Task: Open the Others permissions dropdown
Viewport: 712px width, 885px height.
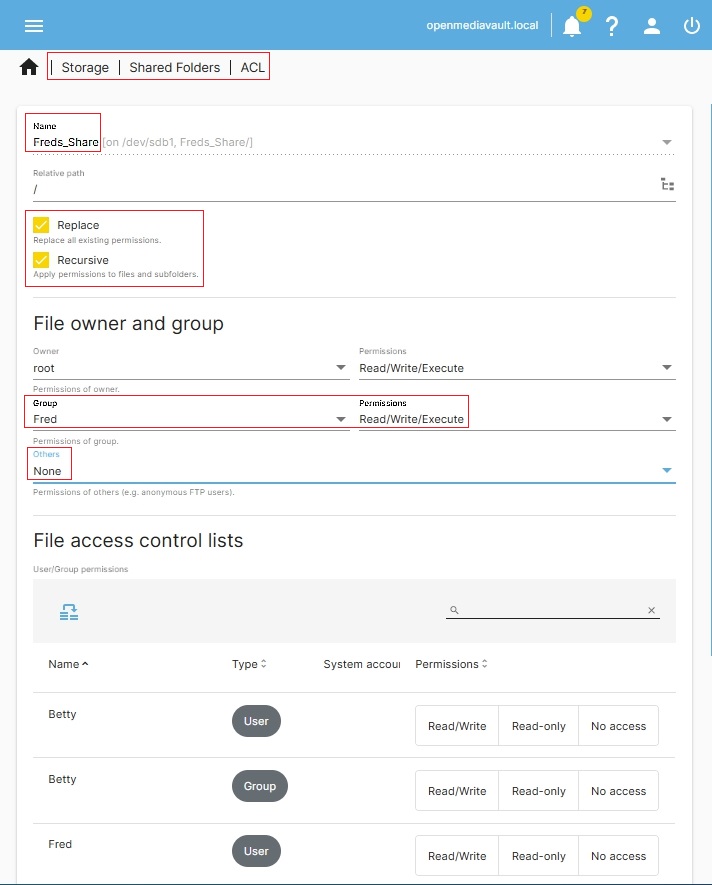Action: 353,470
